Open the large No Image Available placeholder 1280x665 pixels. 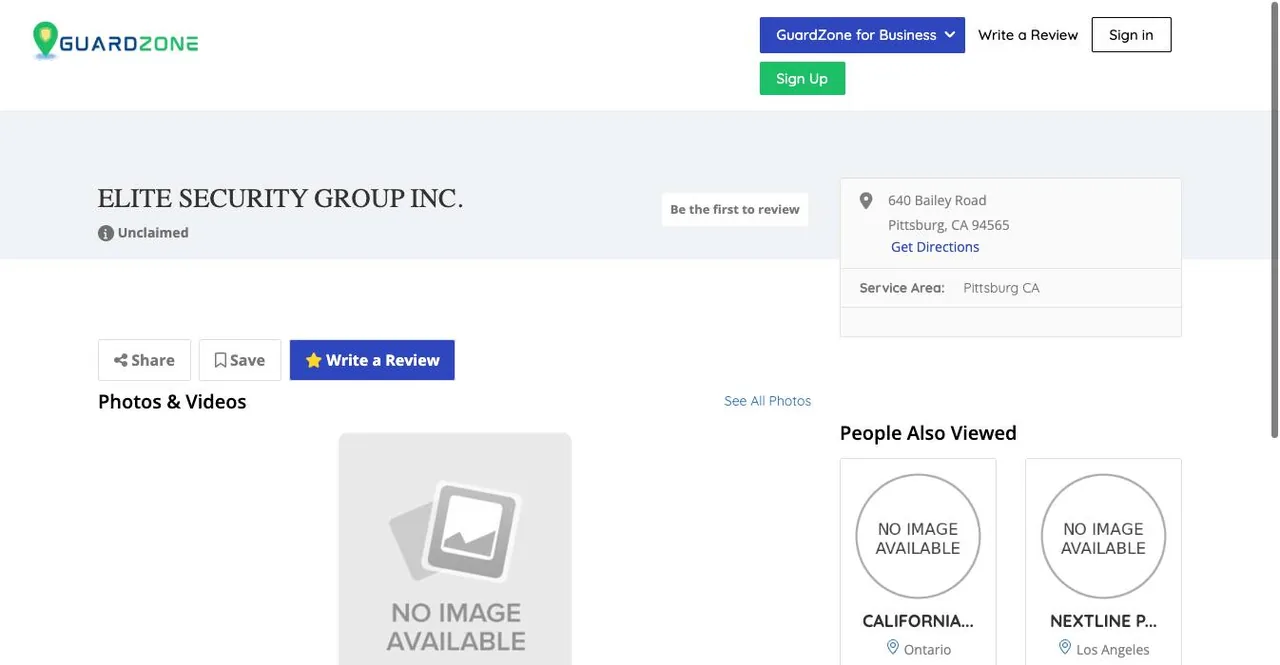(455, 549)
